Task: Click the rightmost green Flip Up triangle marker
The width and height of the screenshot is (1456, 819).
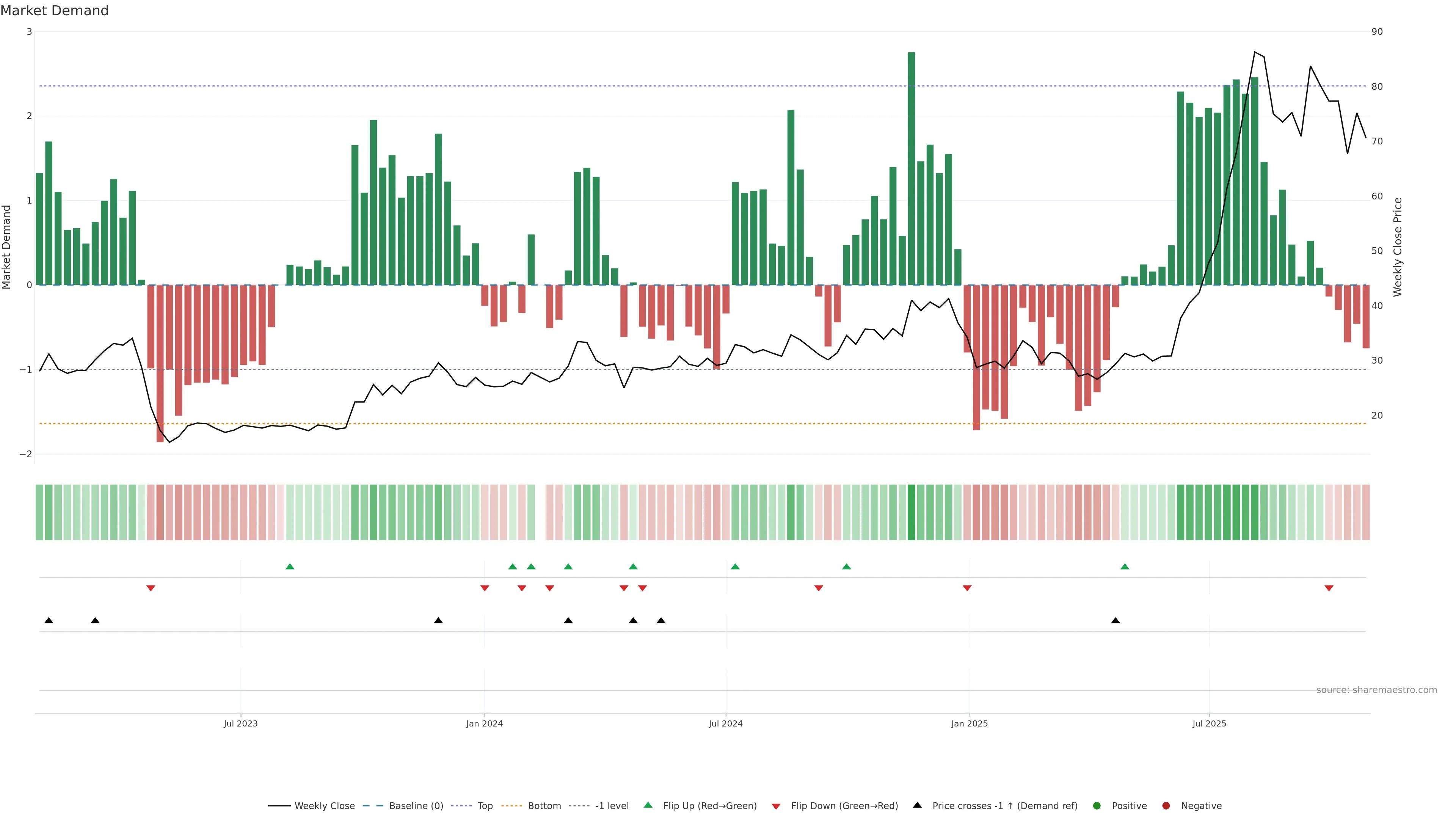Action: pos(1125,567)
